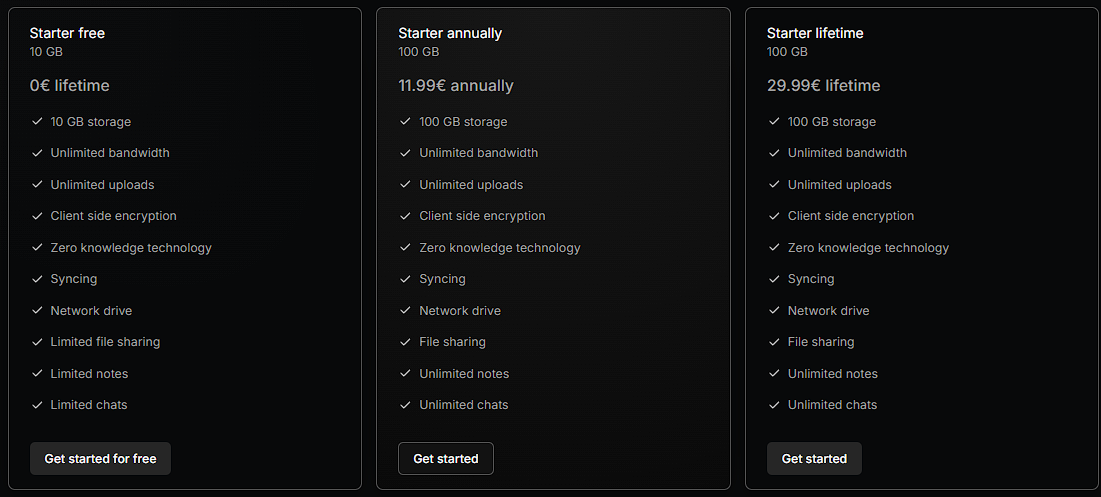1101x497 pixels.
Task: Click File sharing checkmark in Starter annually card
Action: pyautogui.click(x=405, y=342)
